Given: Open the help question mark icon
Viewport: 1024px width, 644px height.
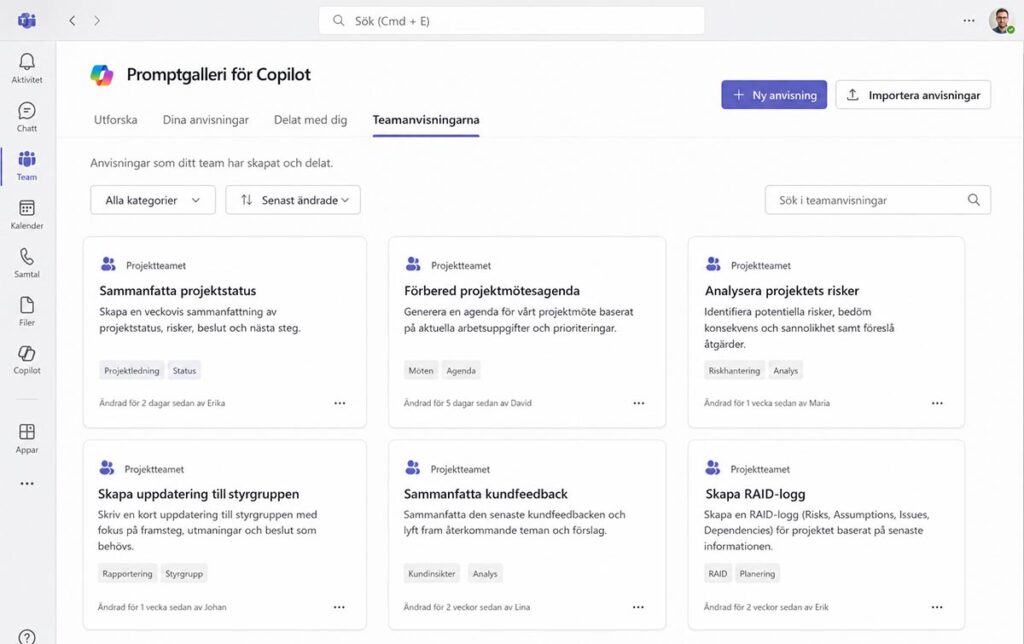Looking at the screenshot, I should point(27,637).
